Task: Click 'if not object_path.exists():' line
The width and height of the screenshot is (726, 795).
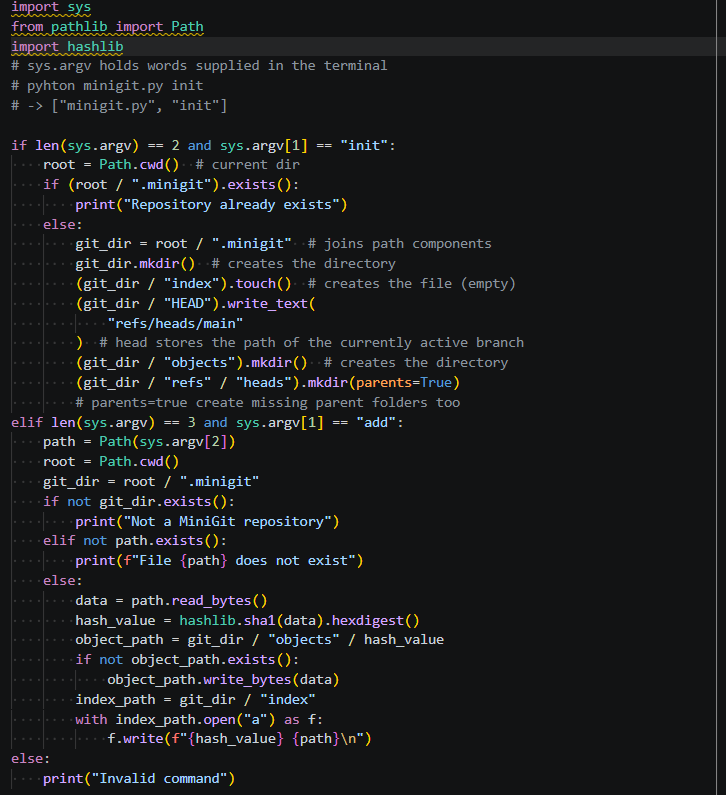Action: point(187,660)
